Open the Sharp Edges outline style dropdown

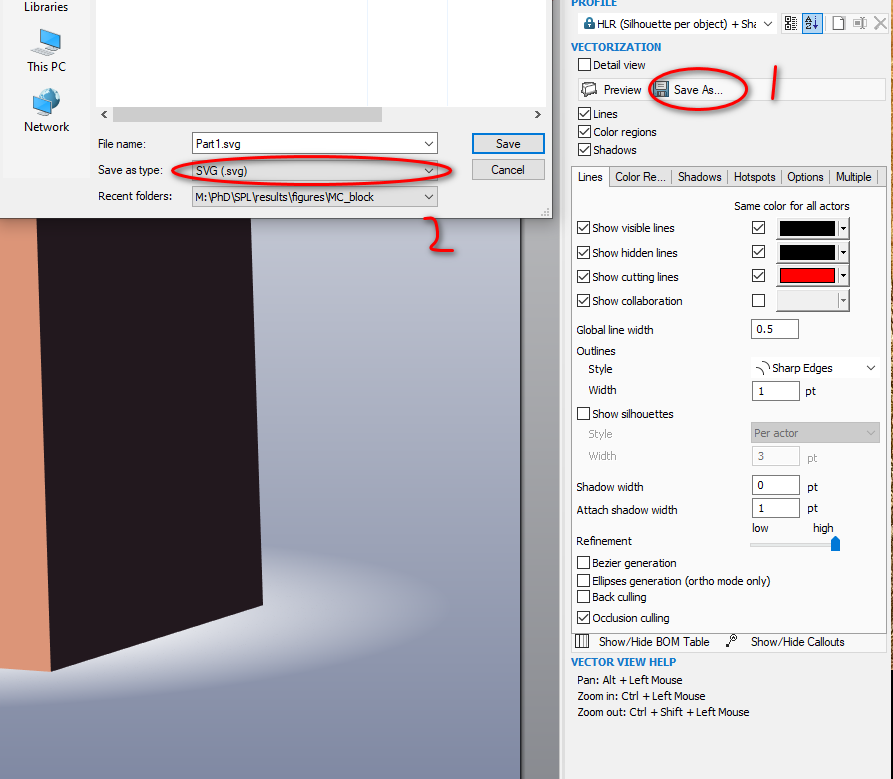(x=816, y=368)
